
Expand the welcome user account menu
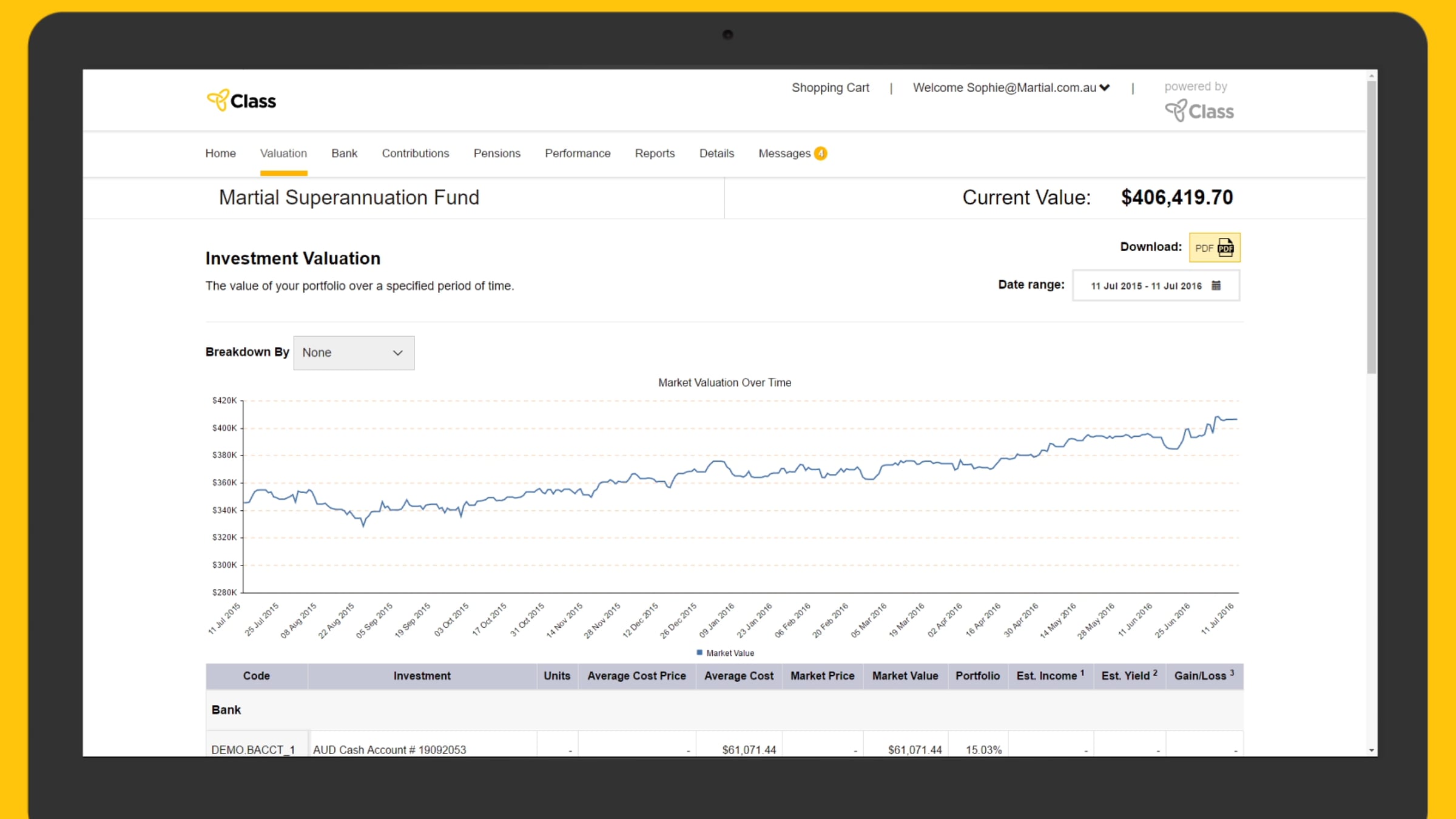click(1011, 88)
